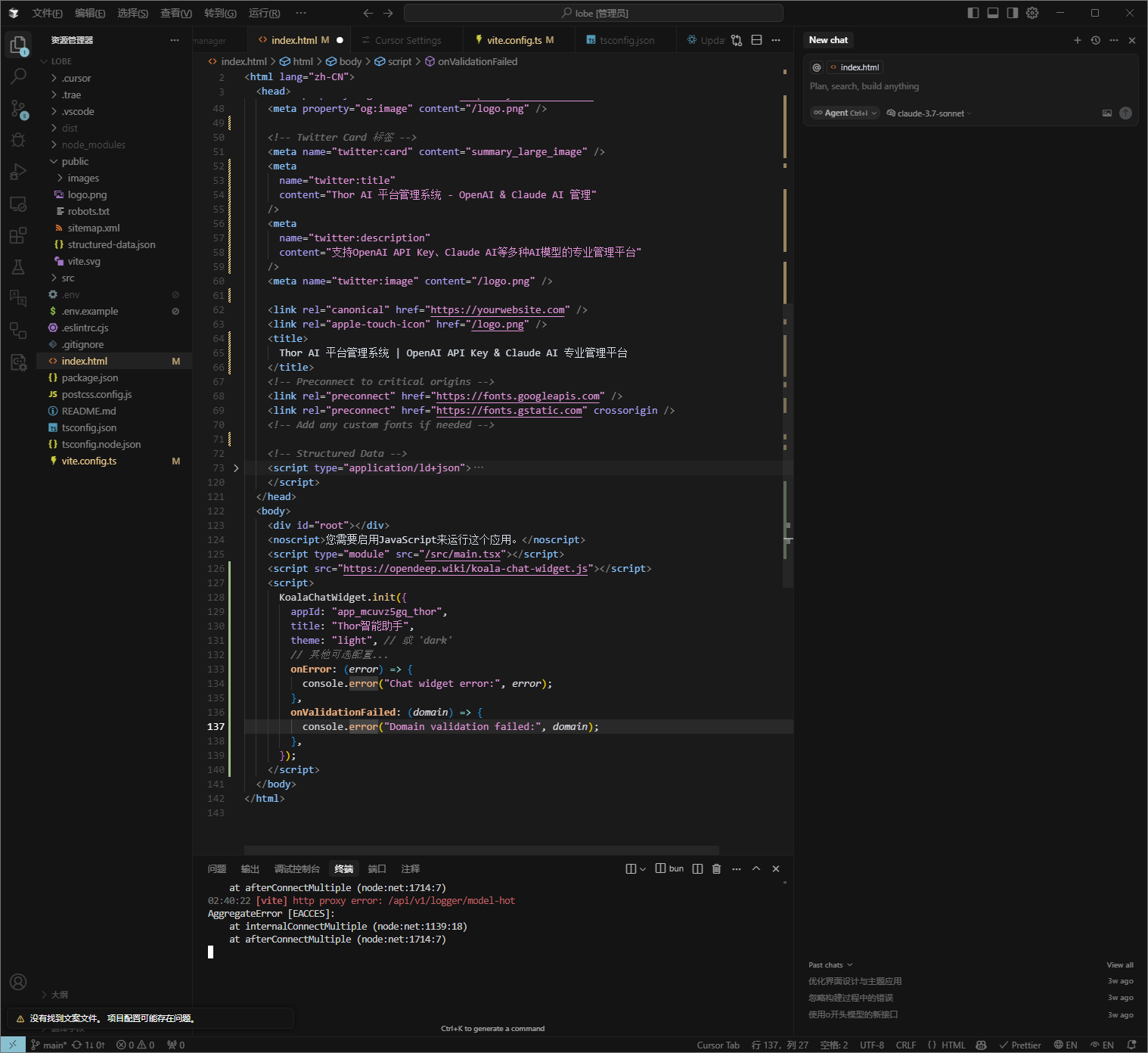Open the Search view in activity bar
This screenshot has height=1053, width=1148.
pyautogui.click(x=18, y=76)
